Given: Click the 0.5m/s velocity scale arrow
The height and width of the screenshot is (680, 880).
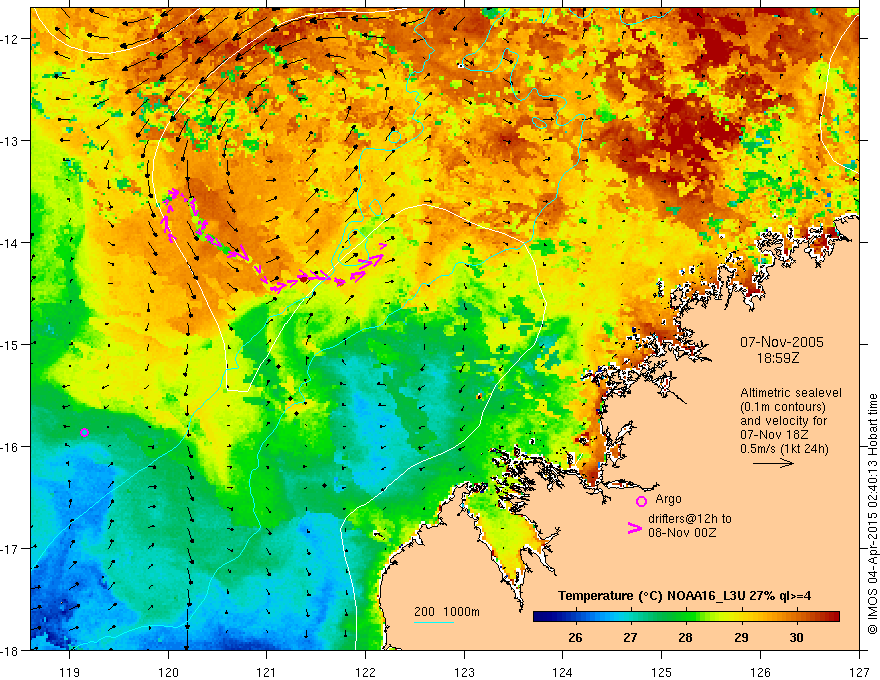Looking at the screenshot, I should pyautogui.click(x=773, y=463).
